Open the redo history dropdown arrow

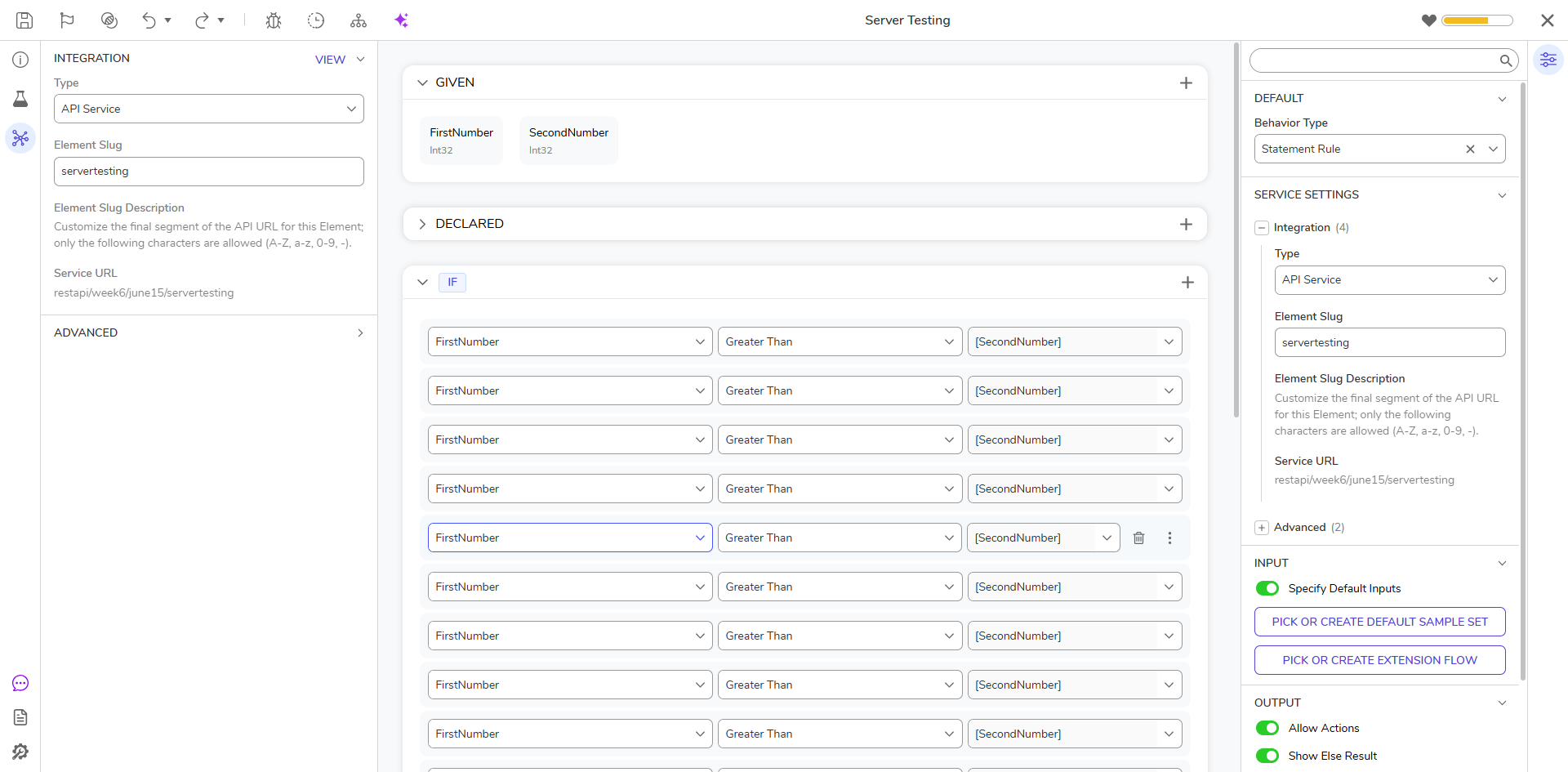click(x=220, y=20)
